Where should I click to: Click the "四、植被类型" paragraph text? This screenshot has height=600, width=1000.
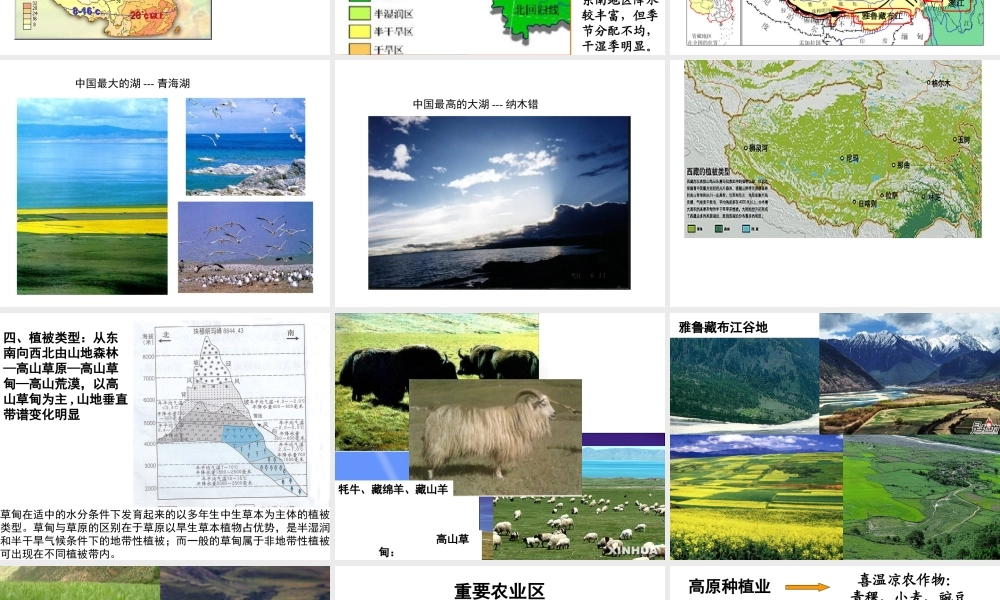[x=65, y=376]
